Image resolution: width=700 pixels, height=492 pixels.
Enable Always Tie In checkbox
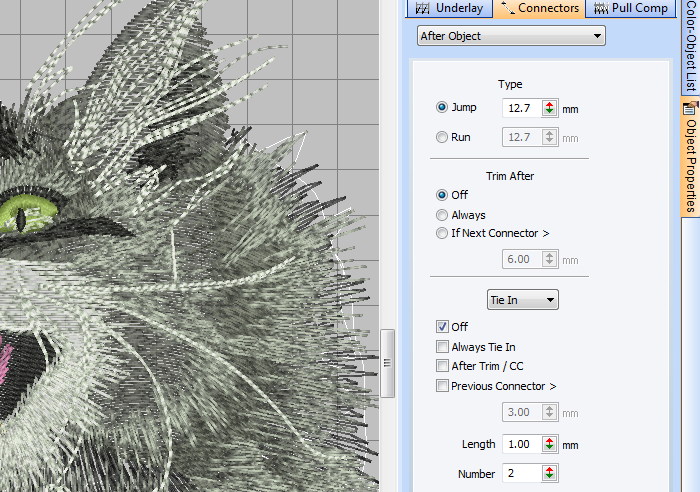pyautogui.click(x=442, y=347)
